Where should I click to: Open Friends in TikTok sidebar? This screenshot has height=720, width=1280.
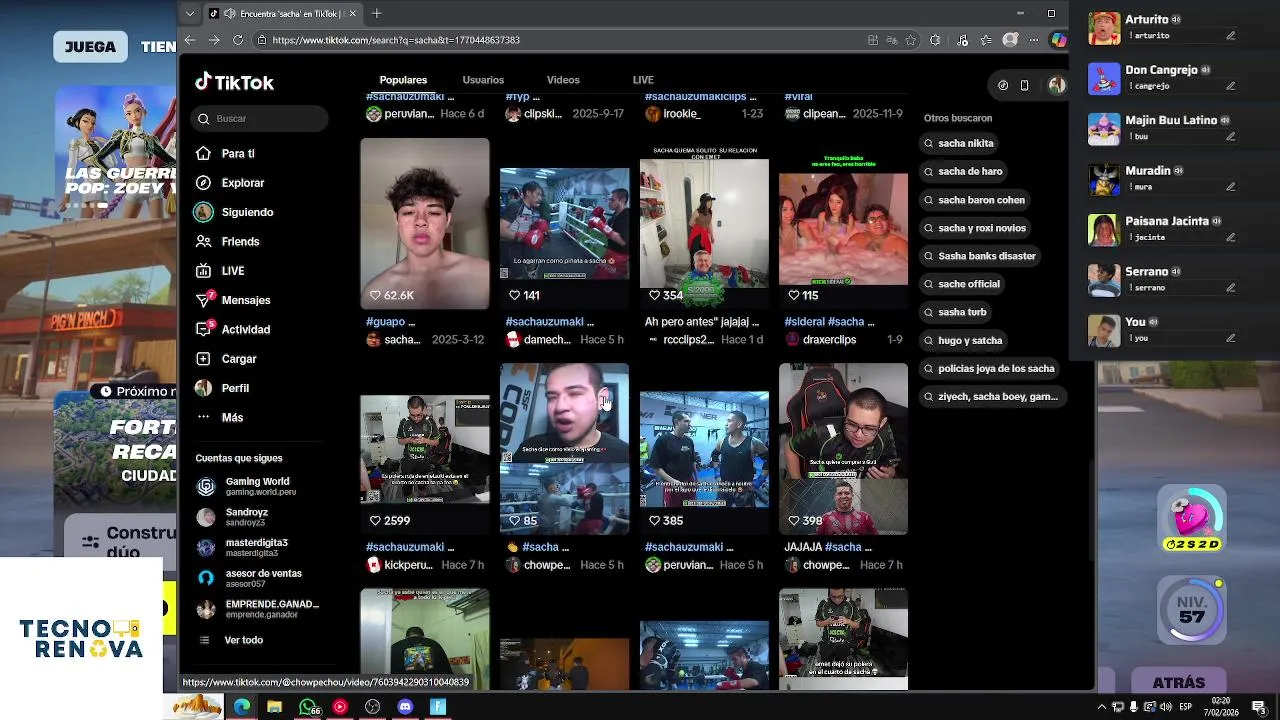coord(227,241)
